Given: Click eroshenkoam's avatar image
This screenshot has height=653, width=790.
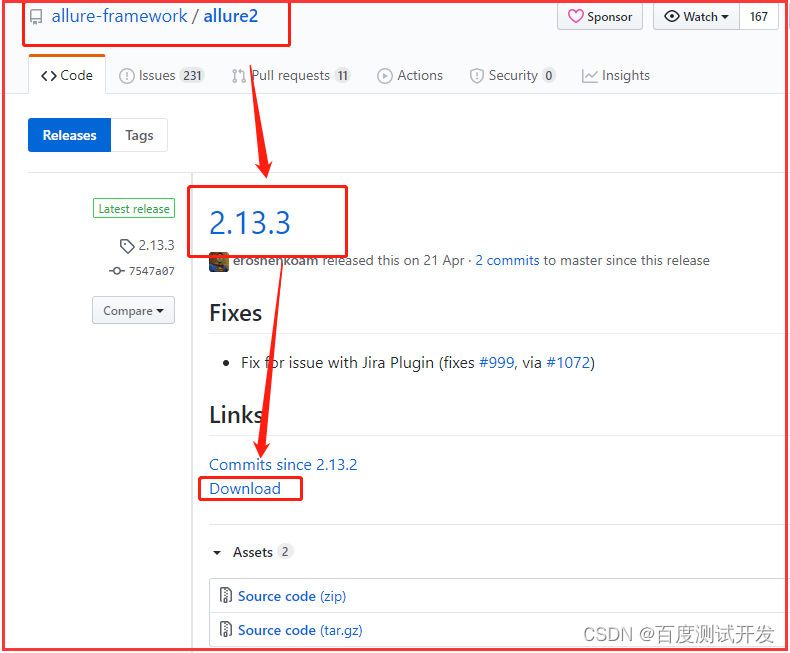Looking at the screenshot, I should (x=219, y=262).
